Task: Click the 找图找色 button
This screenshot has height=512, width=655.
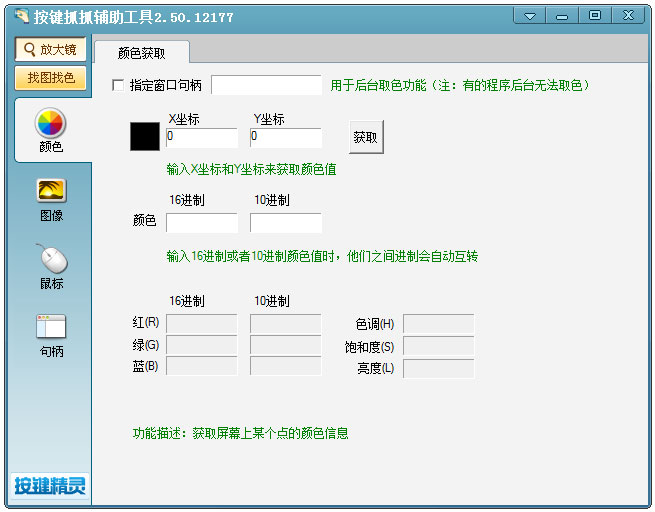Action: (51, 78)
